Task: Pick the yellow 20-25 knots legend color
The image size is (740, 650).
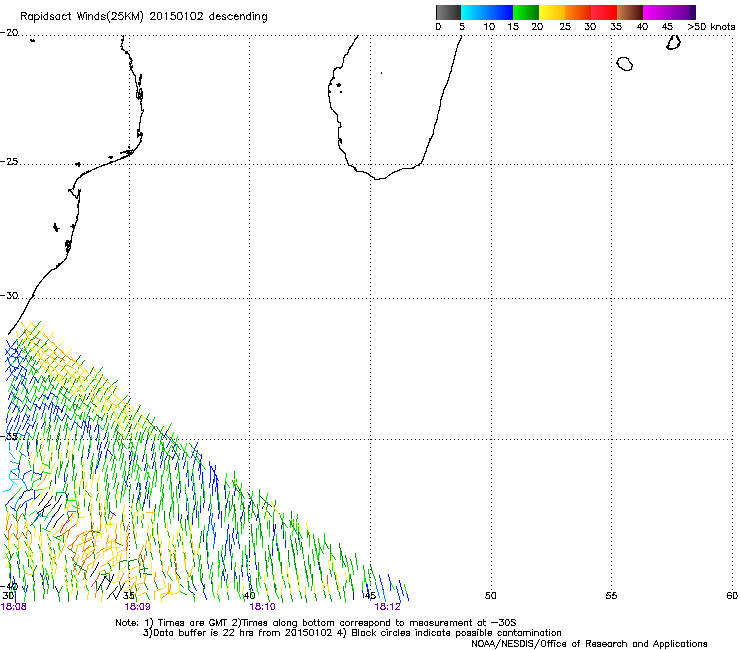Action: tap(552, 12)
